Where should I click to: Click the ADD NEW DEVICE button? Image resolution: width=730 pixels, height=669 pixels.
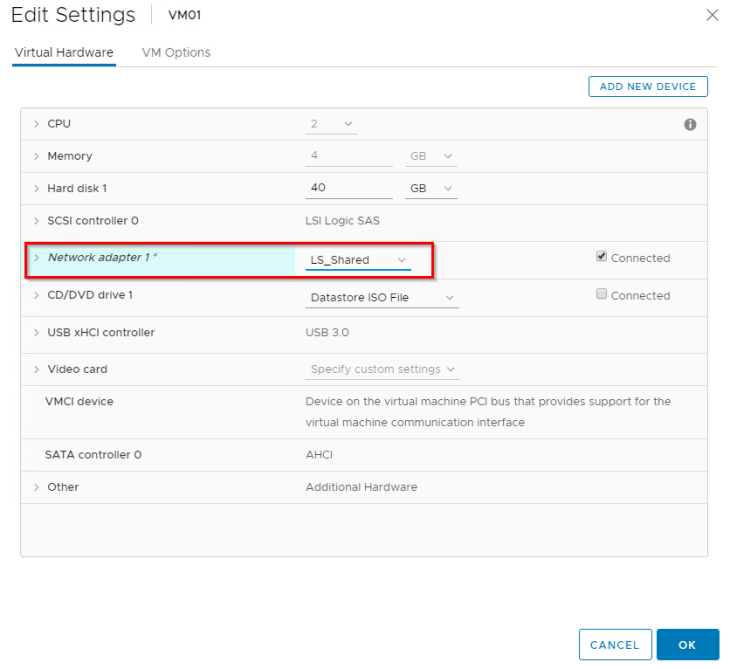click(x=647, y=87)
